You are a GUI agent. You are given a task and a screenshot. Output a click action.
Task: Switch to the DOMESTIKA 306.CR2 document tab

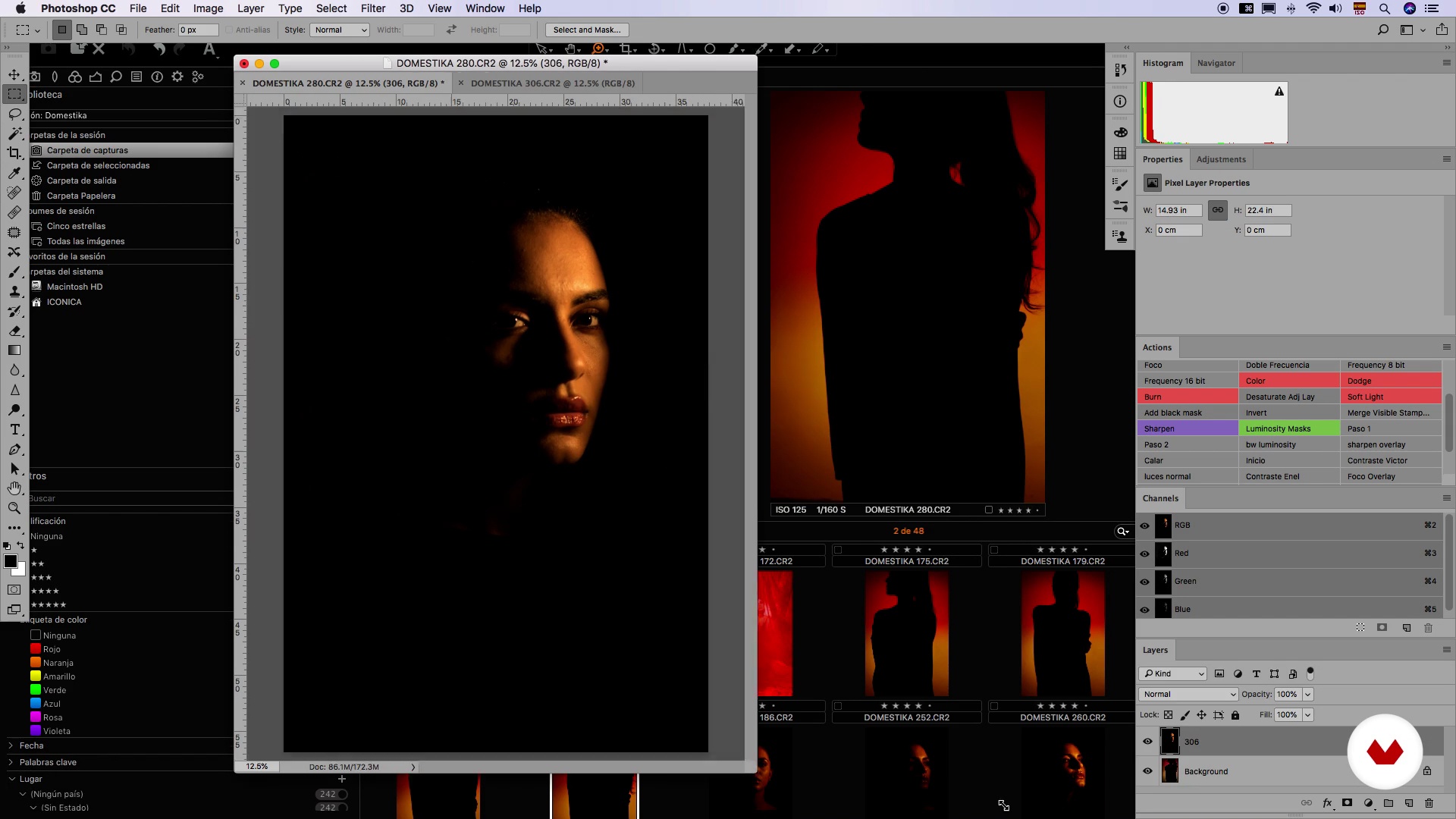tap(552, 83)
